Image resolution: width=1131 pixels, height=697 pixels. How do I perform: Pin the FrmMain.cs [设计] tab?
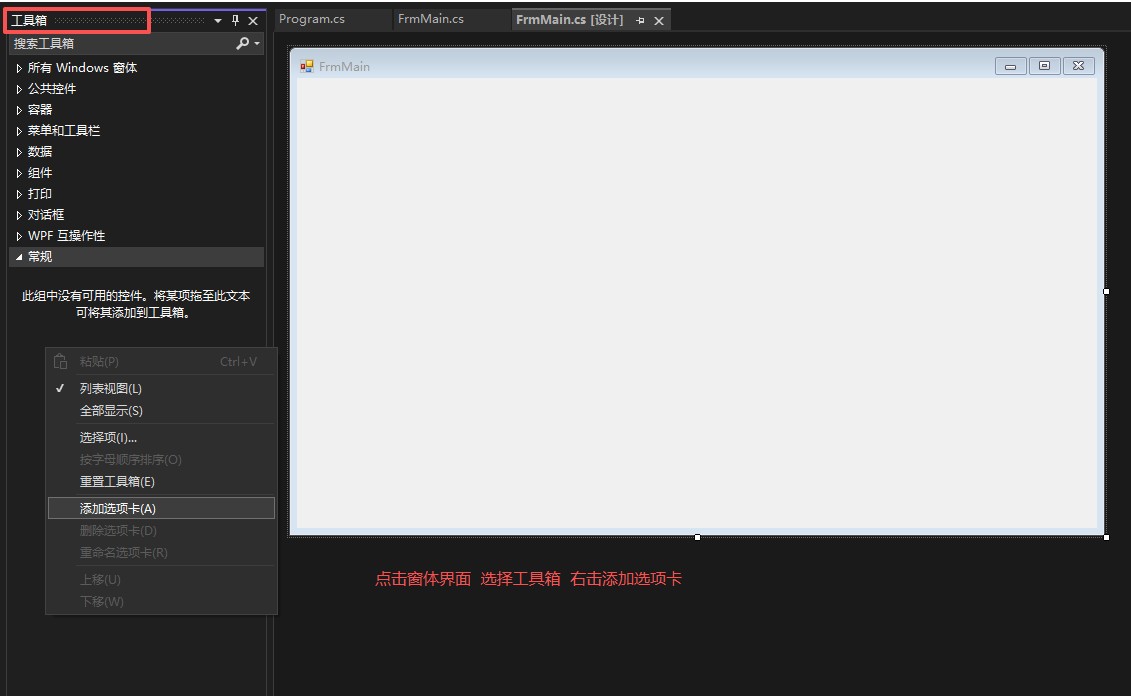[640, 21]
